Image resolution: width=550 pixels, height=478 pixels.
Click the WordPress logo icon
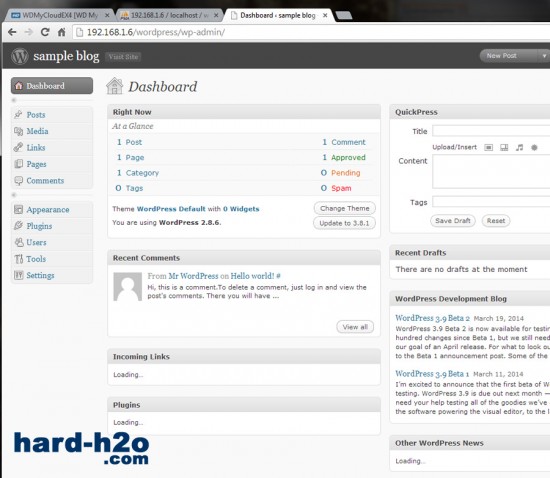pyautogui.click(x=20, y=56)
